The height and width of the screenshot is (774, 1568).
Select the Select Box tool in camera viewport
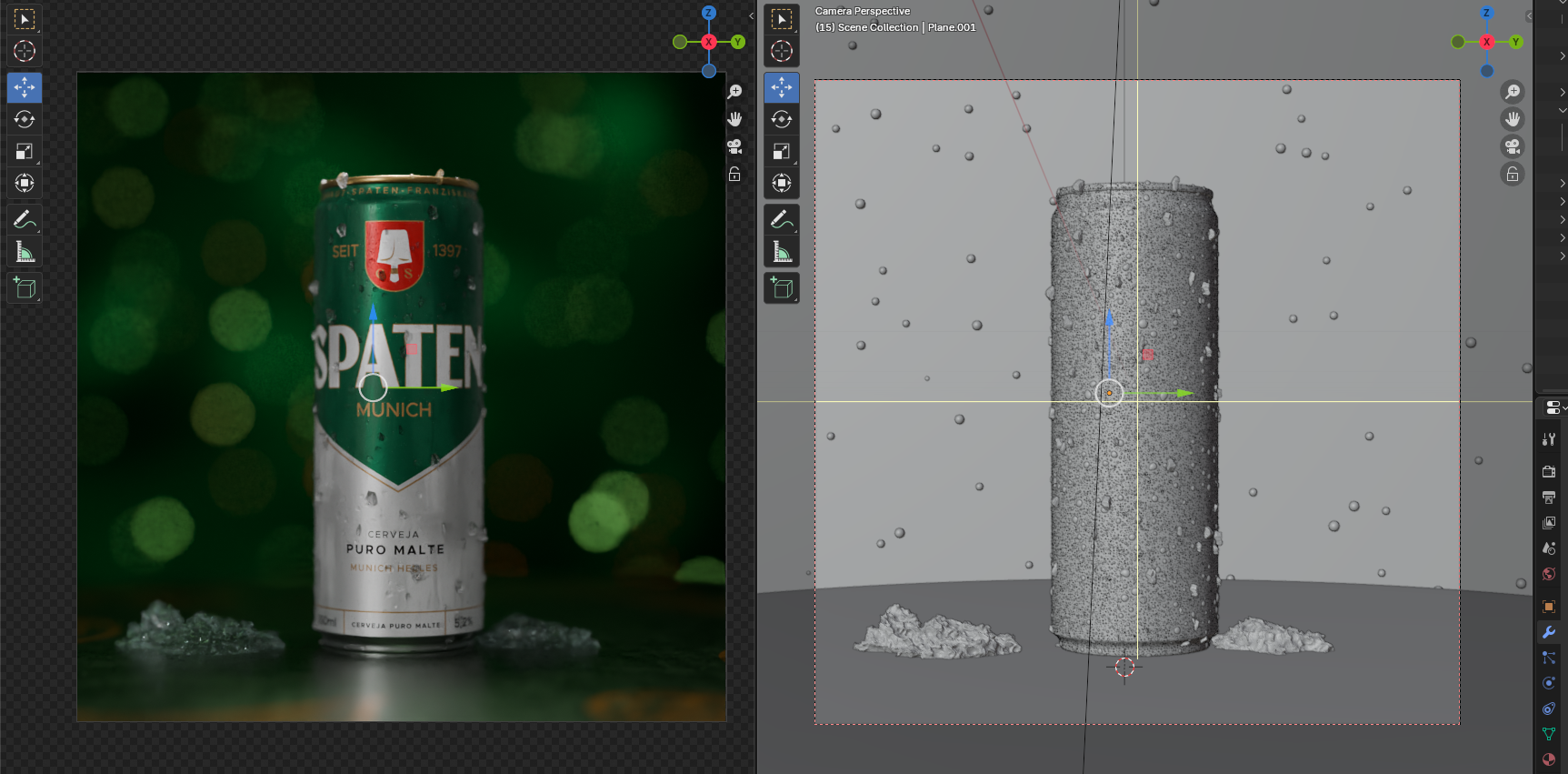coord(782,19)
